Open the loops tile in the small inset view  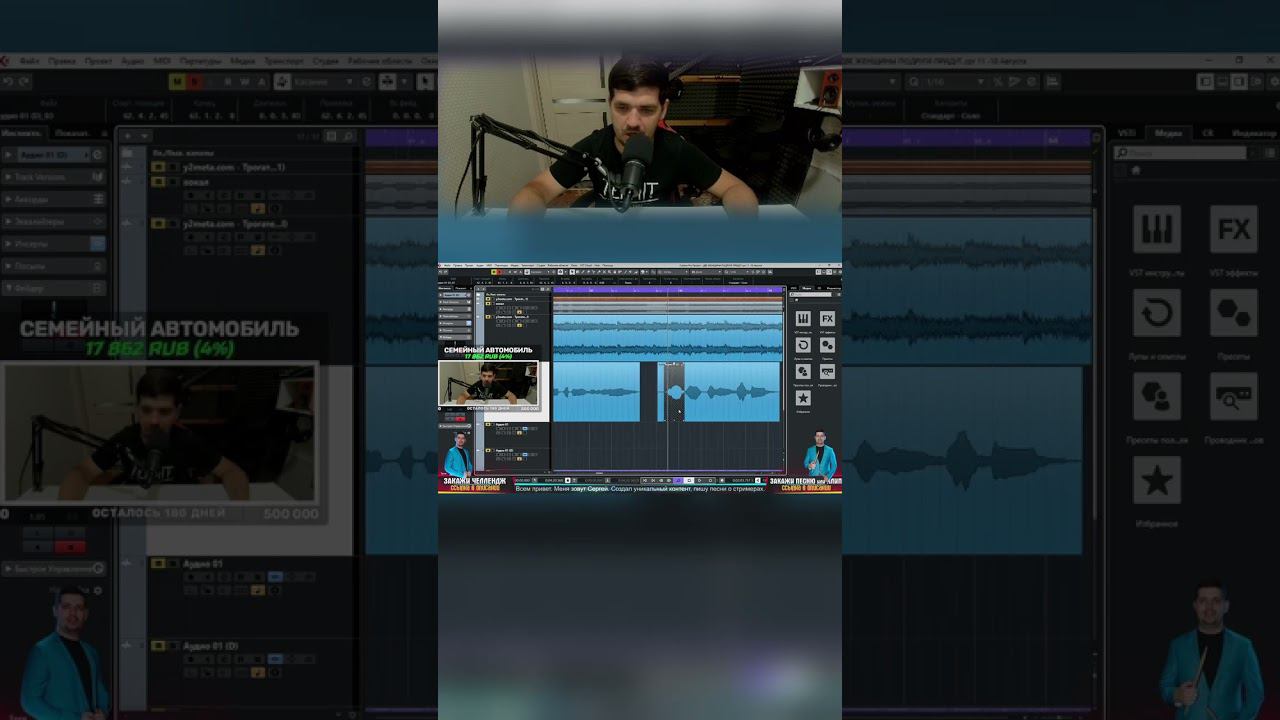click(x=803, y=345)
